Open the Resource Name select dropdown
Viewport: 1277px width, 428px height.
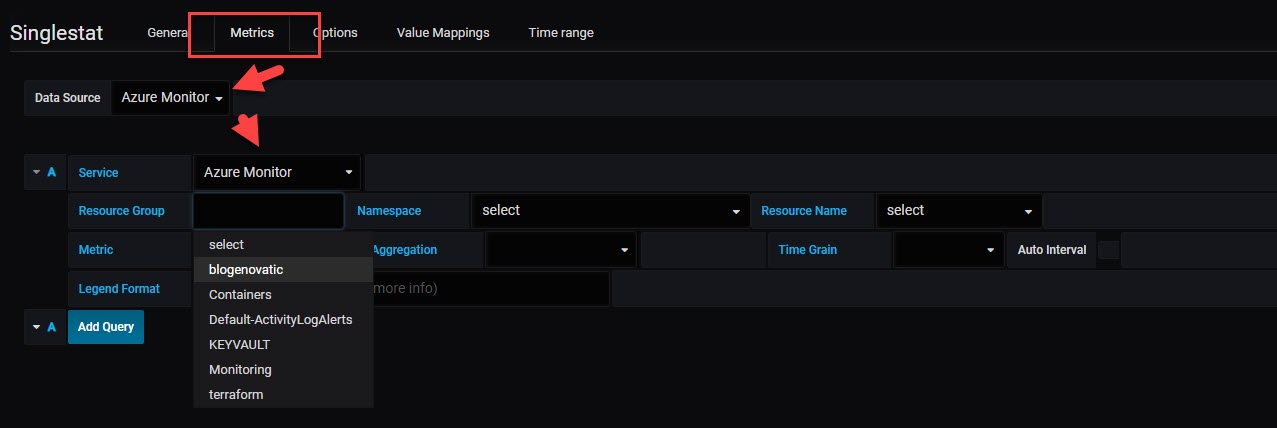click(x=959, y=210)
